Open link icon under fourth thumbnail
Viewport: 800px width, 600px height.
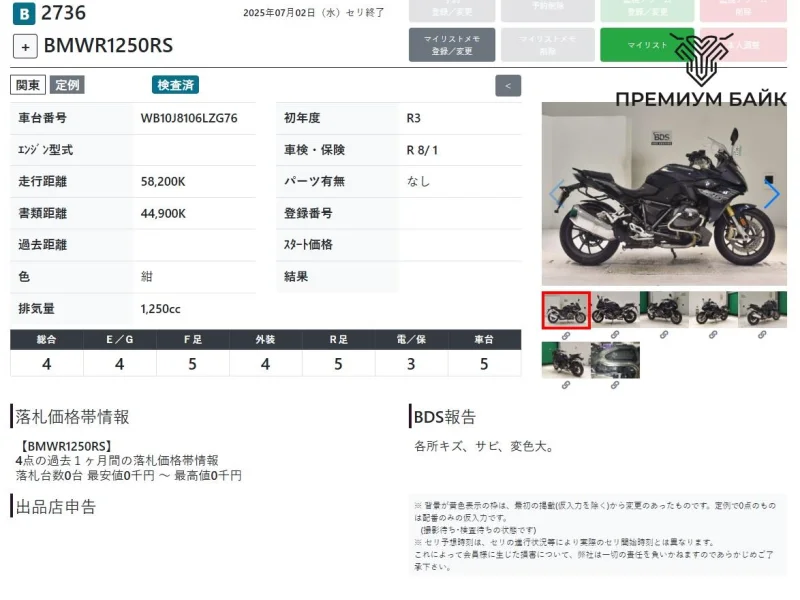(x=713, y=335)
